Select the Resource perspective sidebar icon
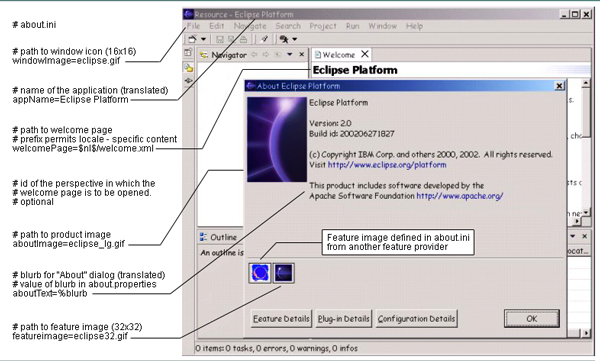Screen dimensions: 600x361 (188, 68)
